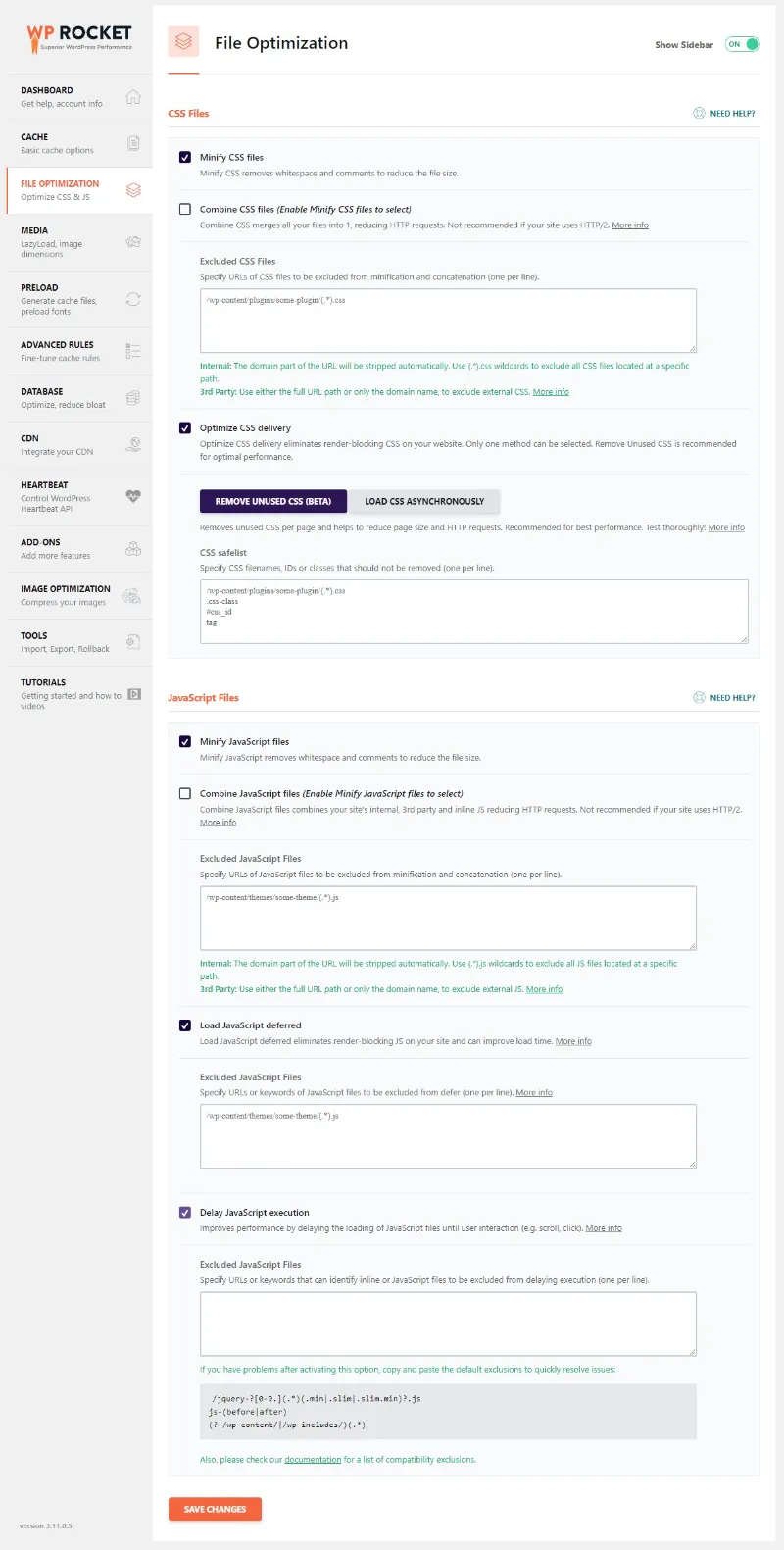
Task: Select the Cache page icon in sidebar
Action: pos(132,143)
